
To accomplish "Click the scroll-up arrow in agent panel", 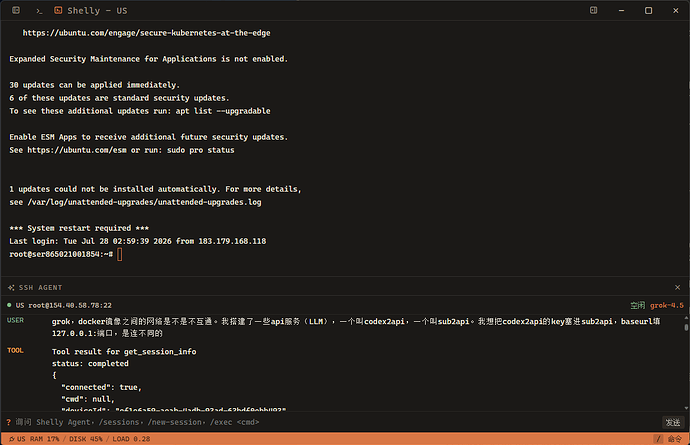I will (x=686, y=317).
